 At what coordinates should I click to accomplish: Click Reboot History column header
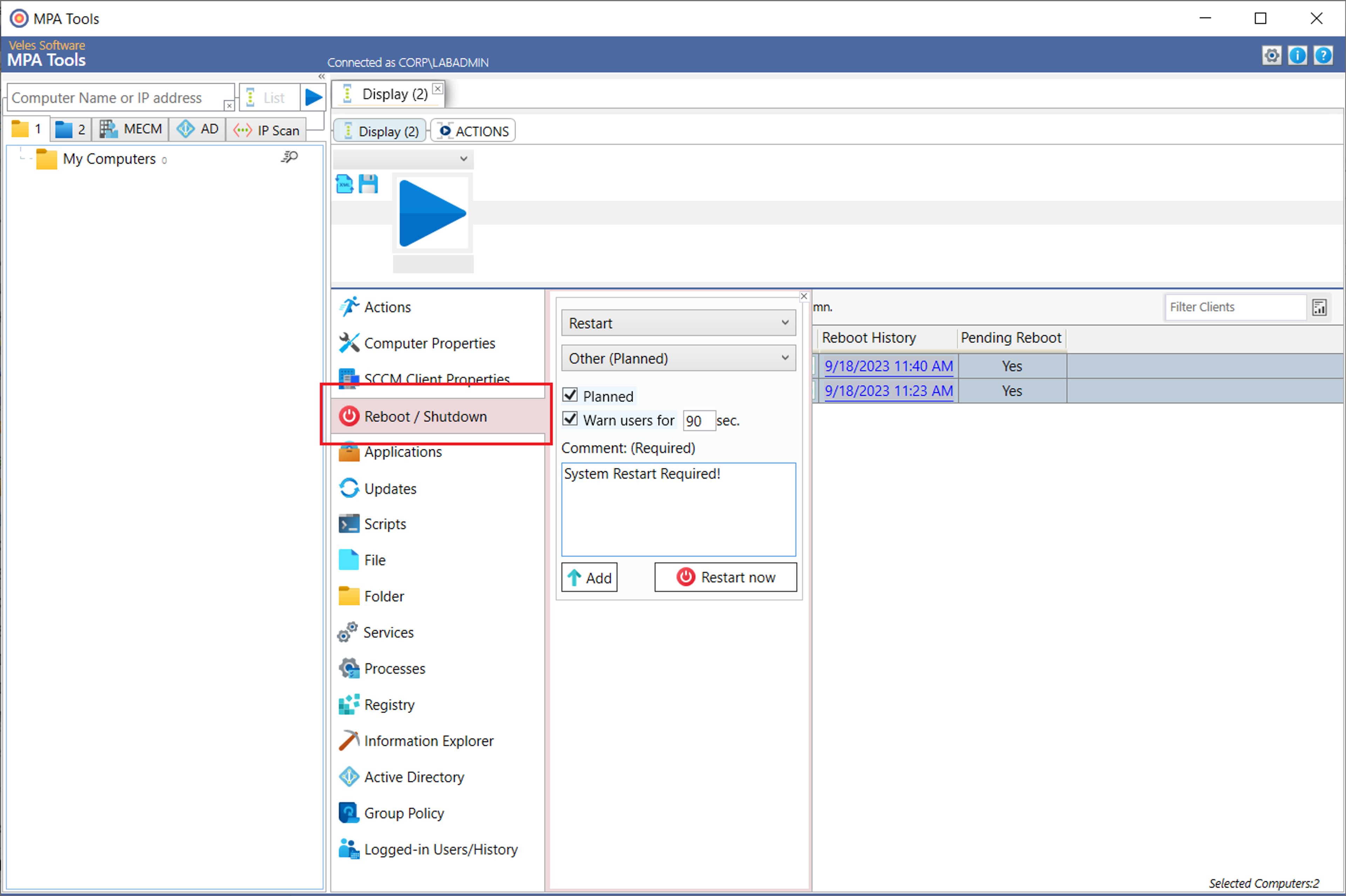pos(887,338)
